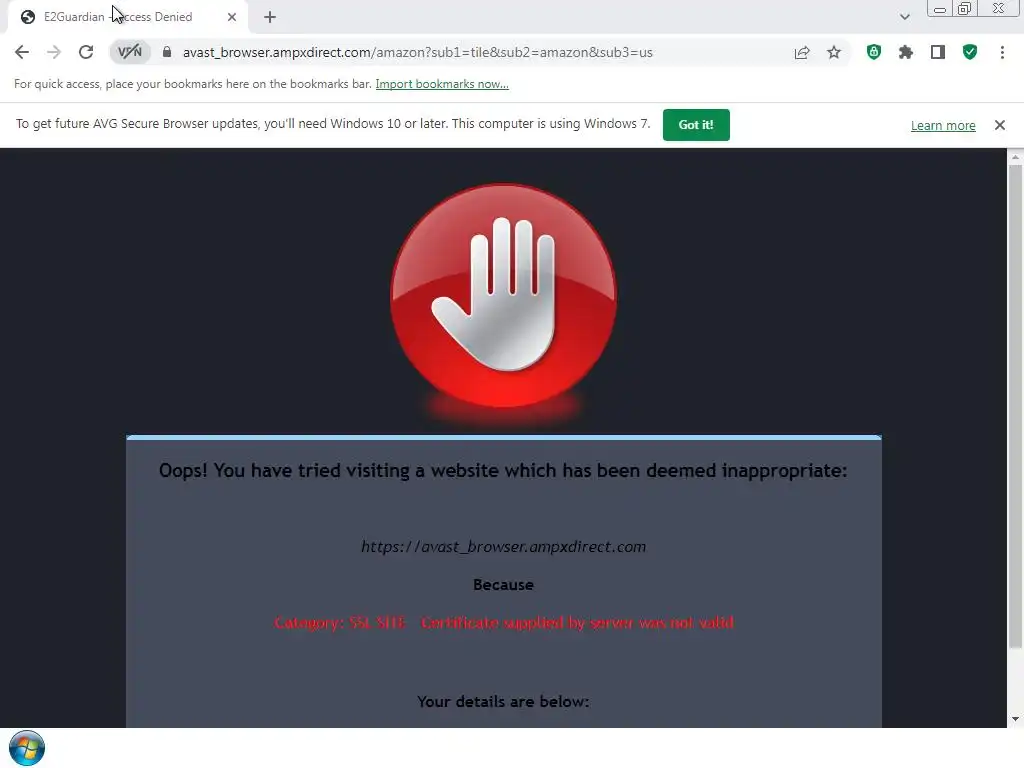Dismiss the Windows update notification bar
This screenshot has width=1024, height=768.
coord(999,125)
